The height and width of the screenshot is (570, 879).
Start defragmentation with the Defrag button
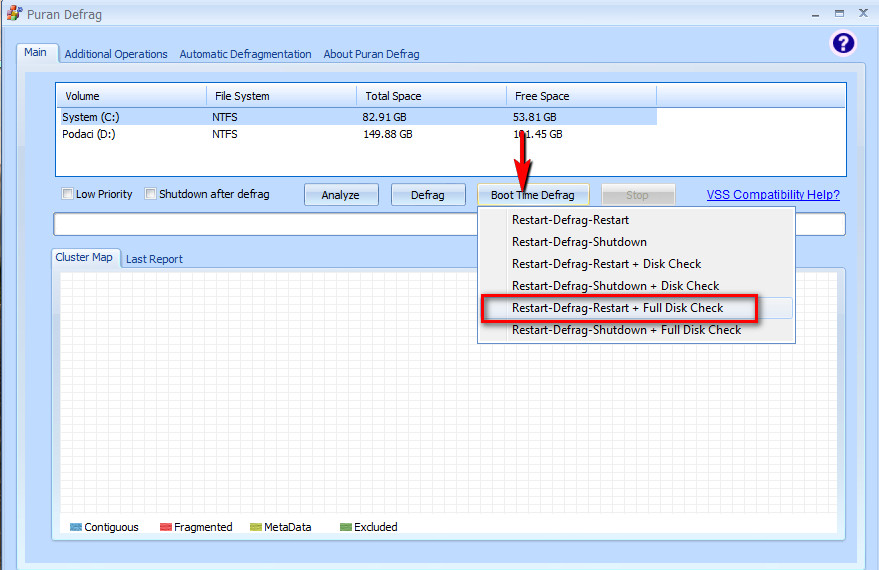coord(428,194)
